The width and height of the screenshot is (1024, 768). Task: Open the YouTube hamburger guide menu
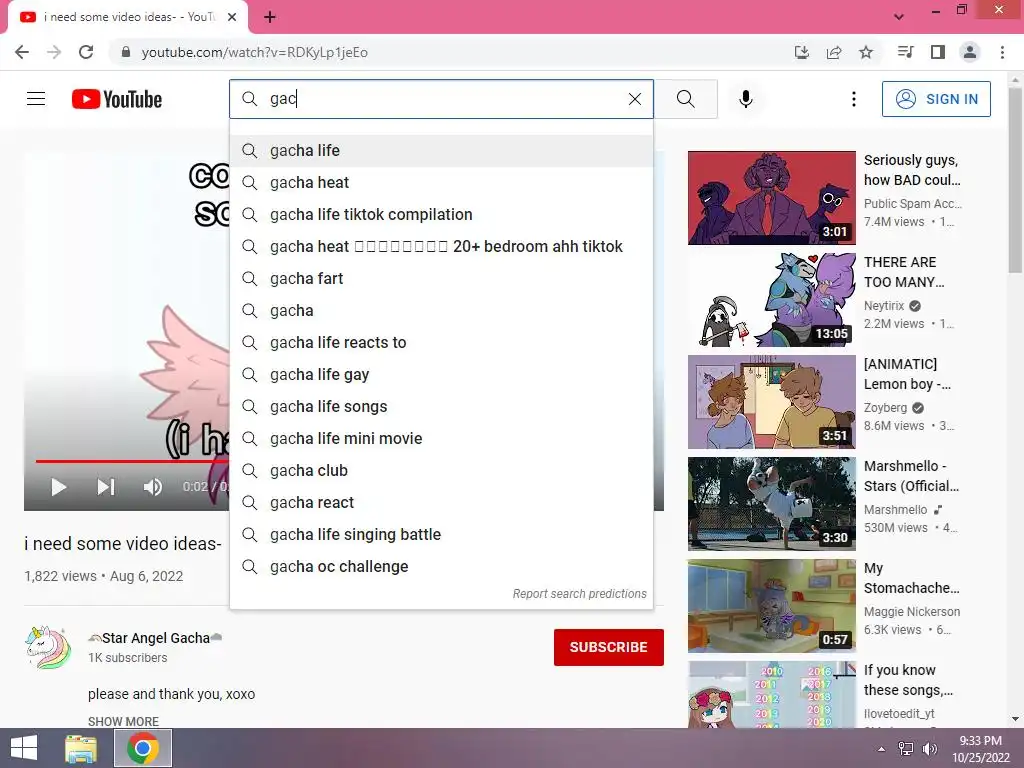pos(36,99)
